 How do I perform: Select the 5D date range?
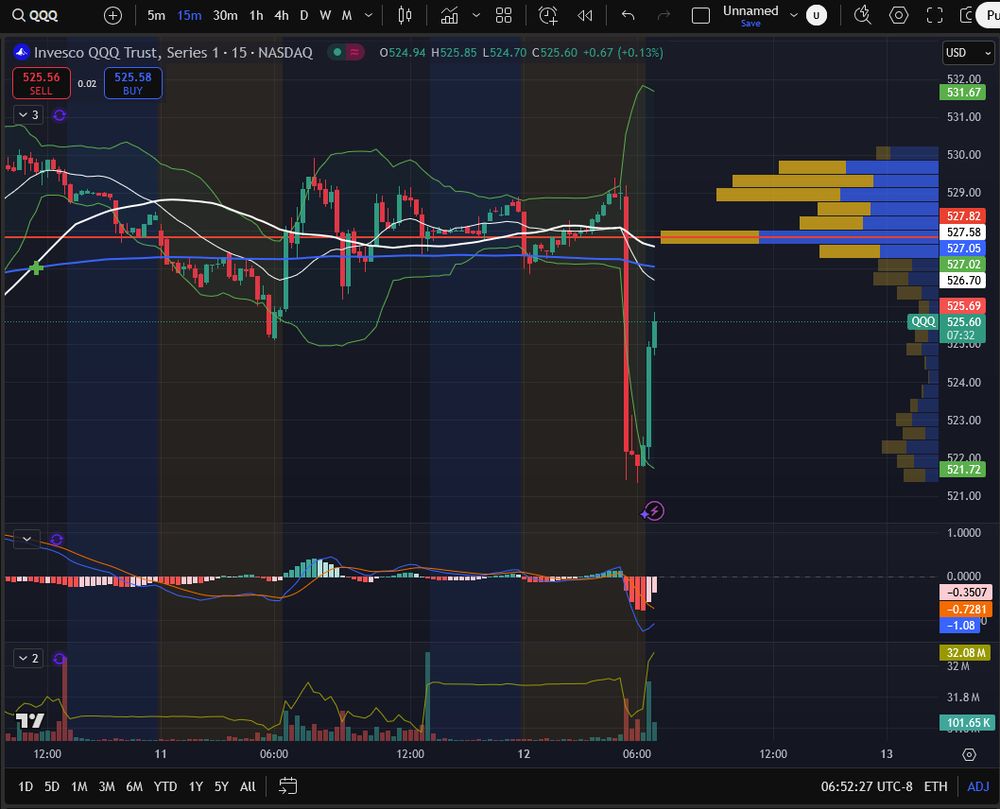tap(52, 787)
